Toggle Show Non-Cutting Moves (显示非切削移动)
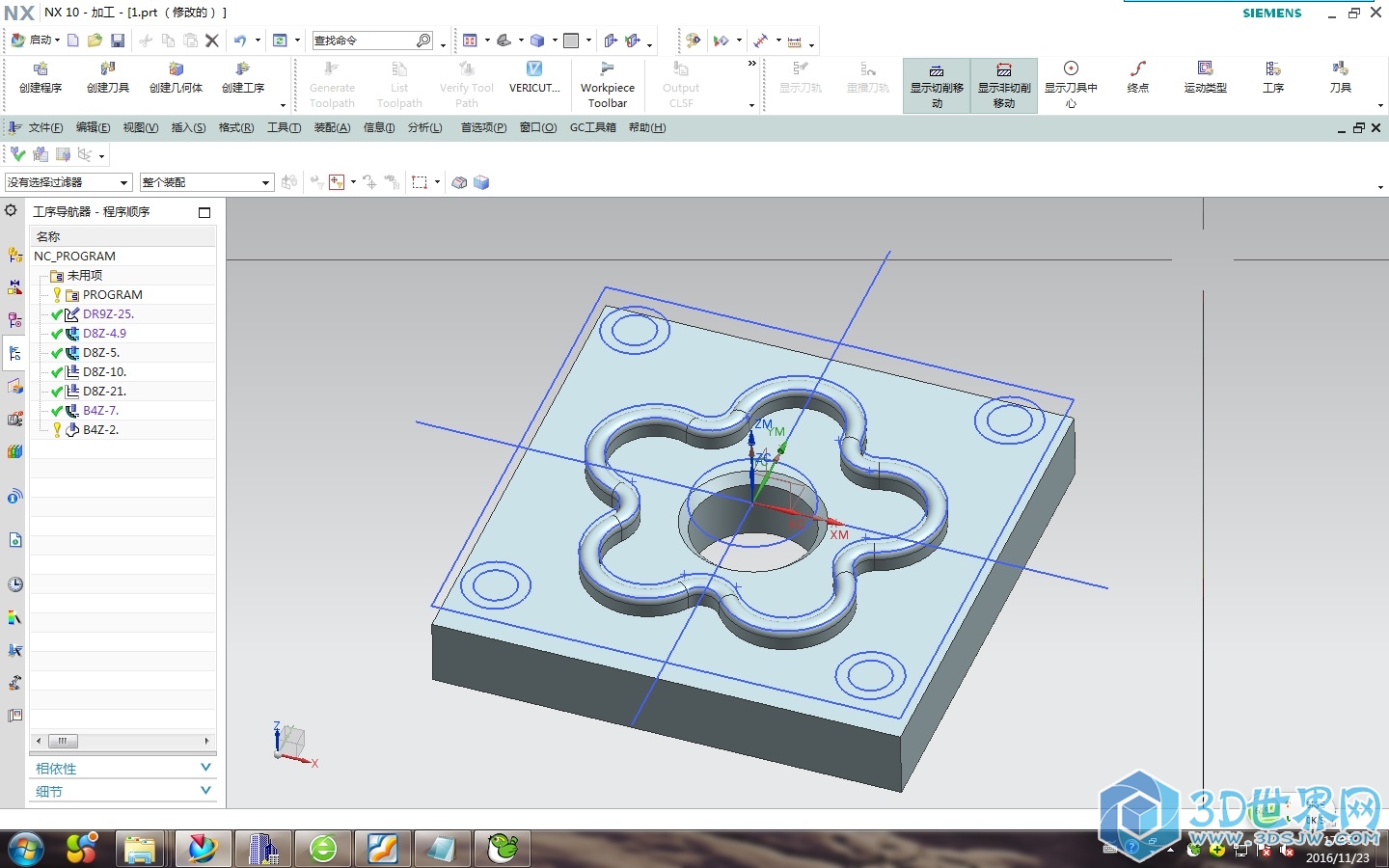Viewport: 1389px width, 868px height. (x=1004, y=86)
